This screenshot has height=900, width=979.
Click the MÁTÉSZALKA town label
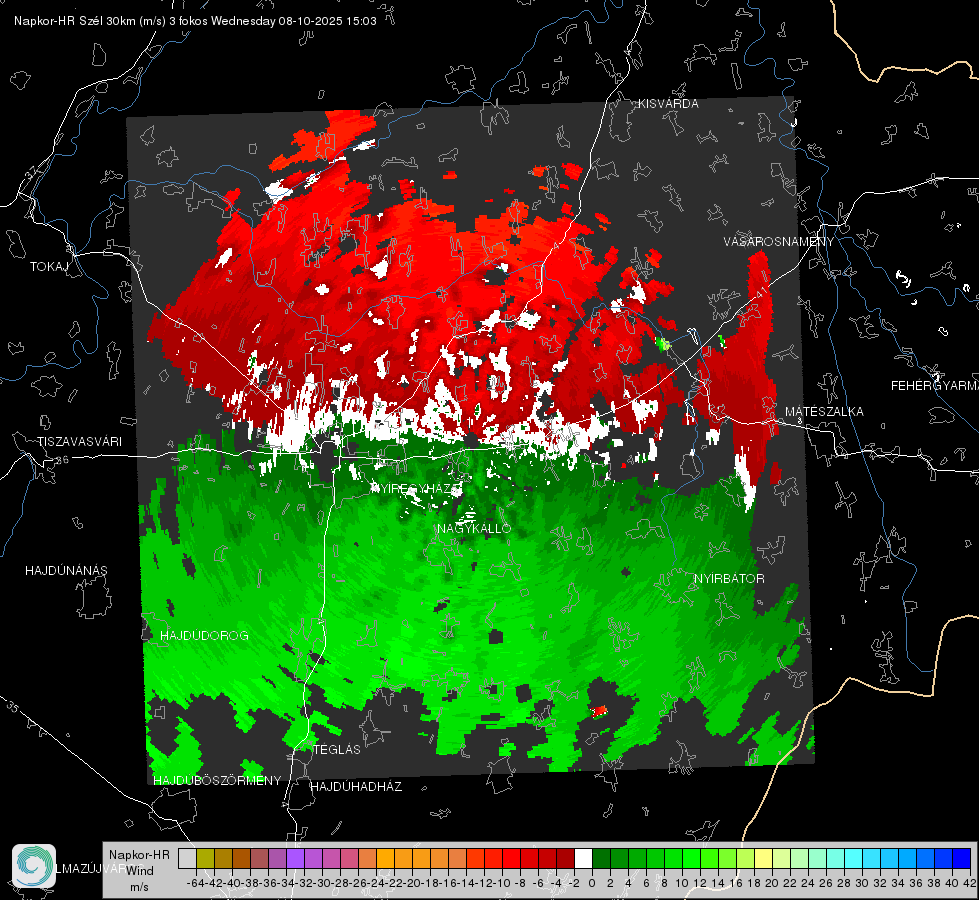pyautogui.click(x=824, y=412)
